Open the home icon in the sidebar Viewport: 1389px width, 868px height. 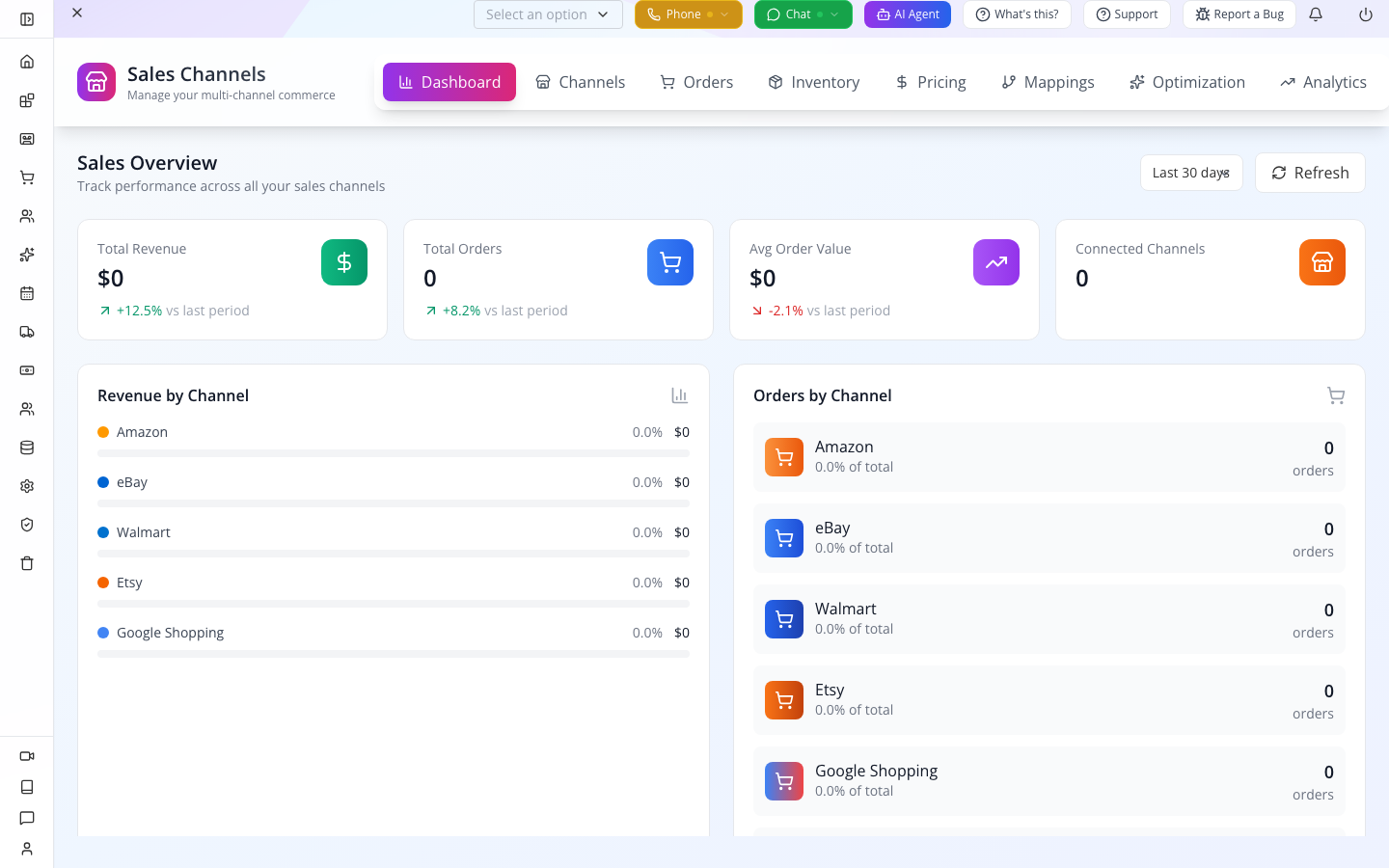pos(27,62)
